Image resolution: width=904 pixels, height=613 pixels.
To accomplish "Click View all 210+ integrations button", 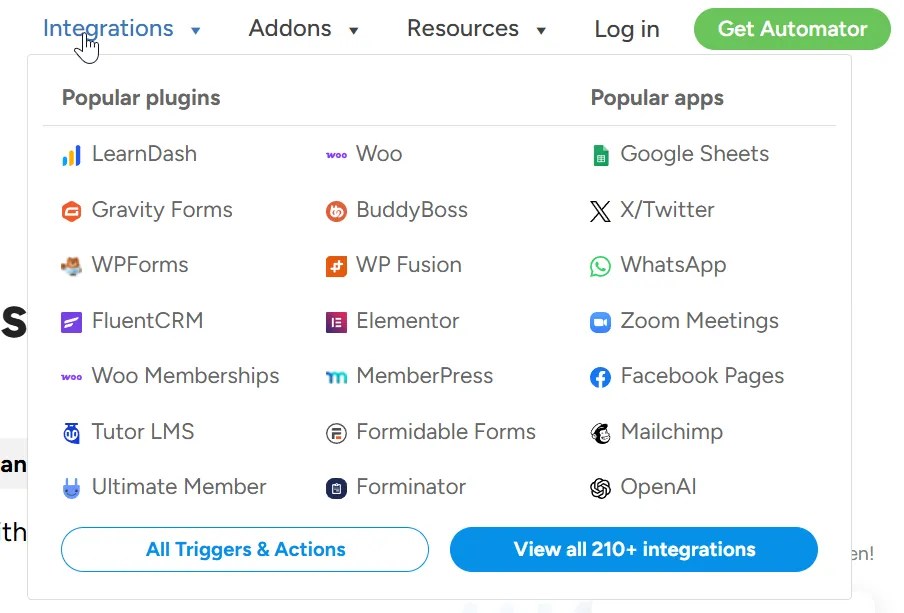I will click(x=634, y=549).
